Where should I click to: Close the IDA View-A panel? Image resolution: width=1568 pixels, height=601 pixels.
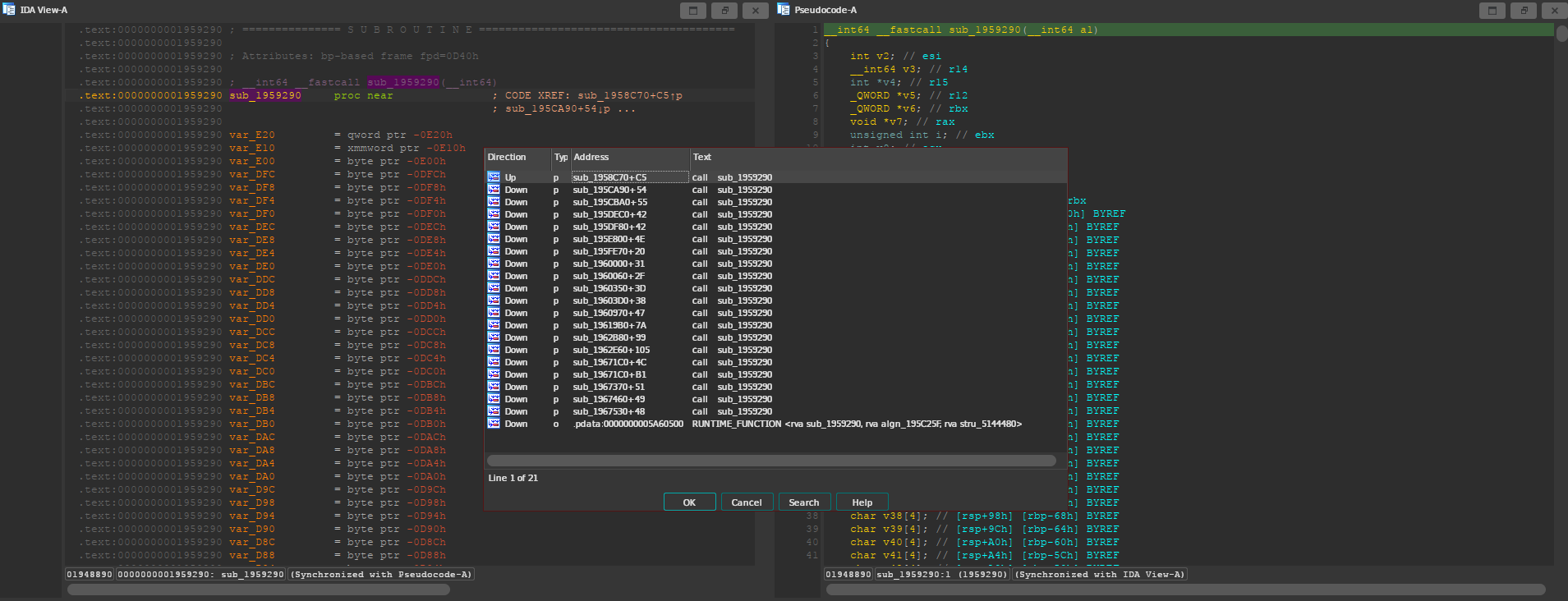pos(756,11)
